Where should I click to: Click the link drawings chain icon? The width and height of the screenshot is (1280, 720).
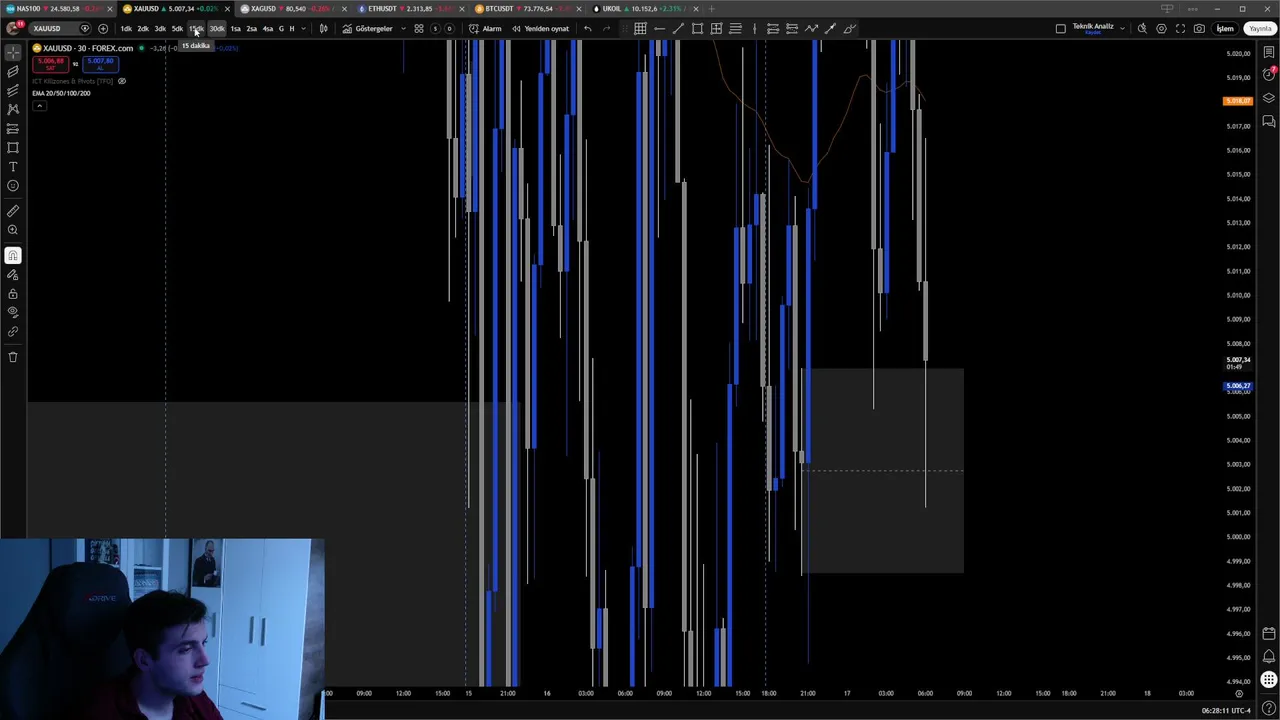click(x=13, y=332)
